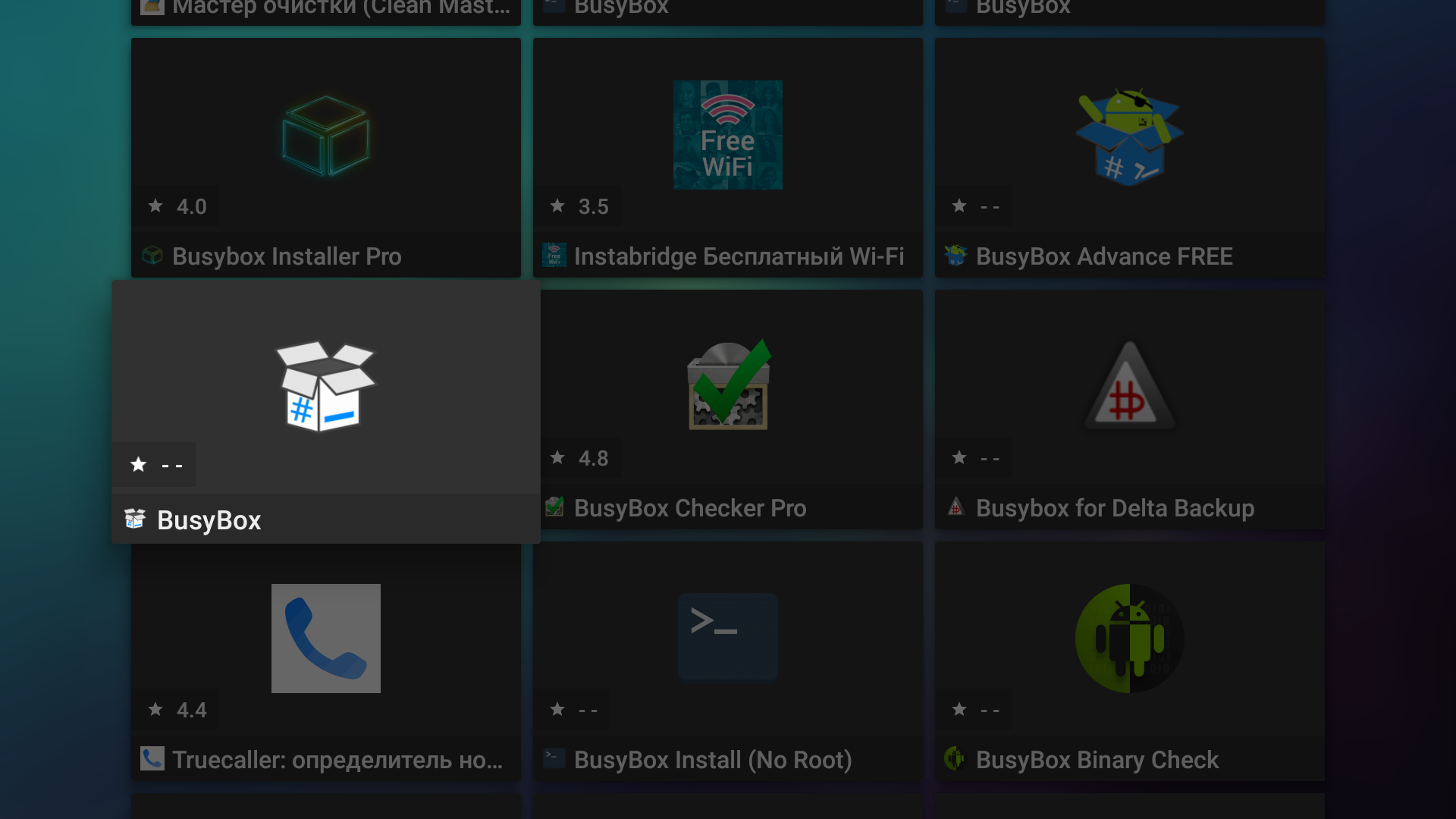
Task: Select the Busybox for Delta Backup triangle icon
Action: click(1130, 385)
